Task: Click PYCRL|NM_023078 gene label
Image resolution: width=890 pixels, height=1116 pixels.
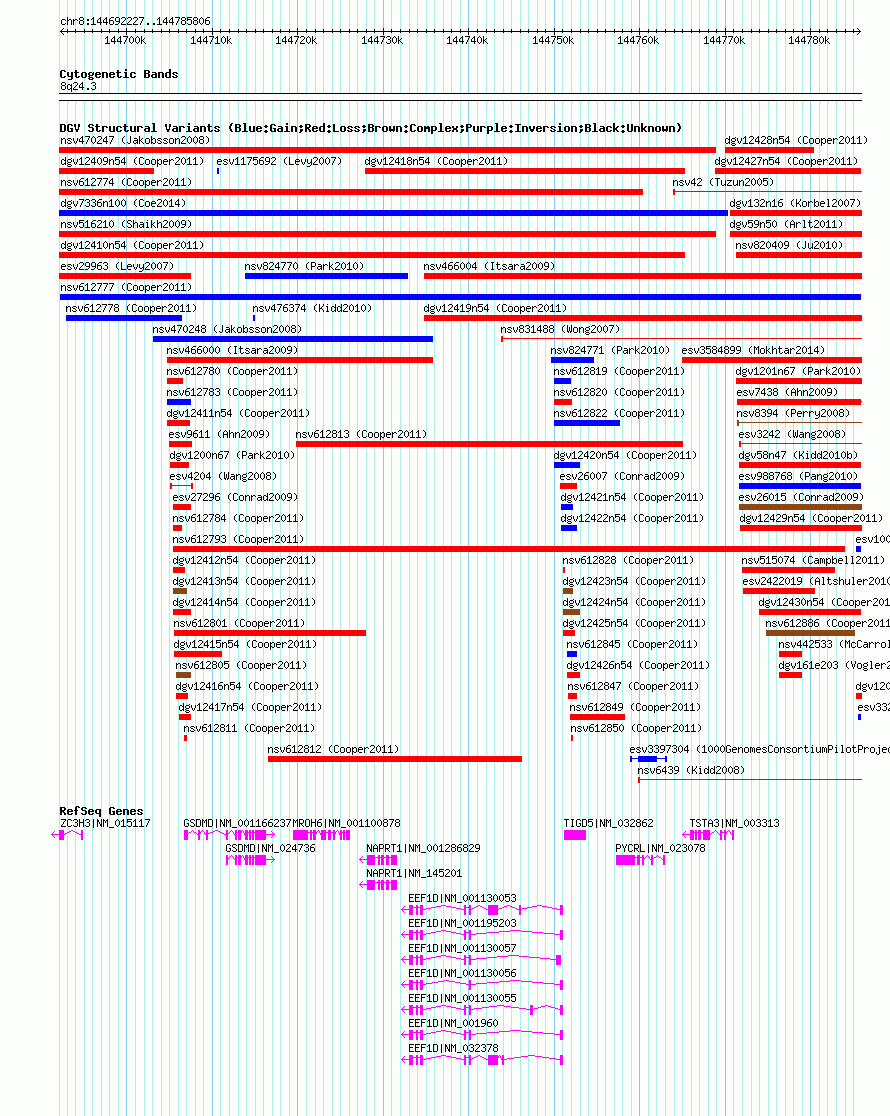Action: tap(661, 848)
